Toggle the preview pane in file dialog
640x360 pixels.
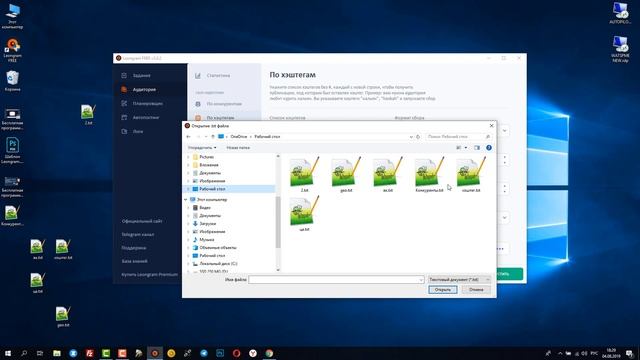point(477,148)
